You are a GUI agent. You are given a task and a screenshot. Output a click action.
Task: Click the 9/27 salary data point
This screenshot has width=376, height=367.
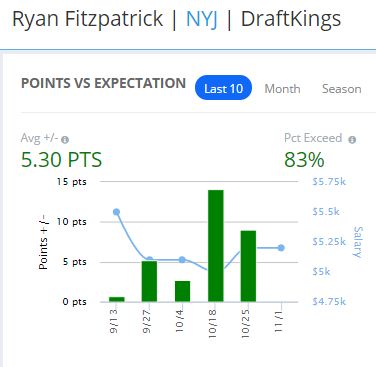pos(149,259)
